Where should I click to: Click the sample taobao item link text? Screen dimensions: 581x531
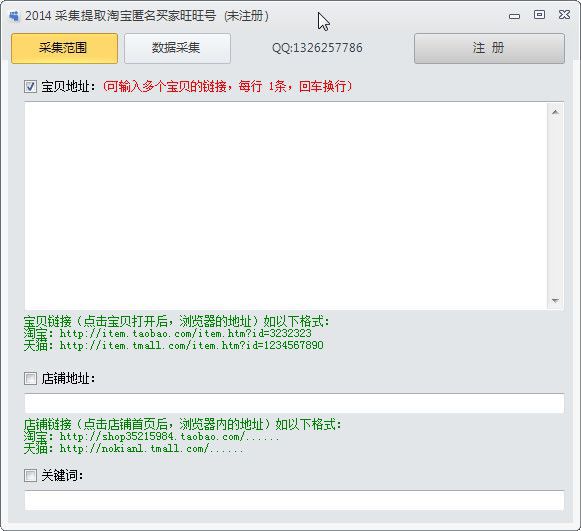pos(185,333)
